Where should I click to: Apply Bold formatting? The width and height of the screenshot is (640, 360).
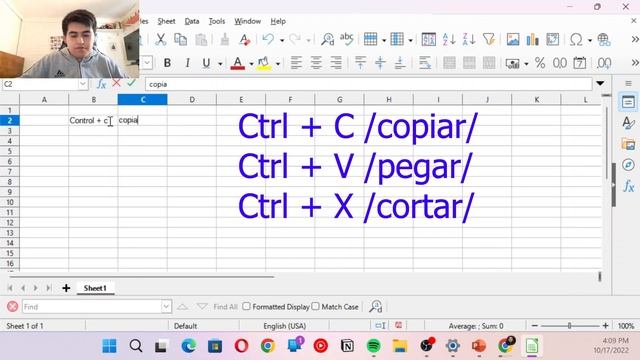coord(167,63)
